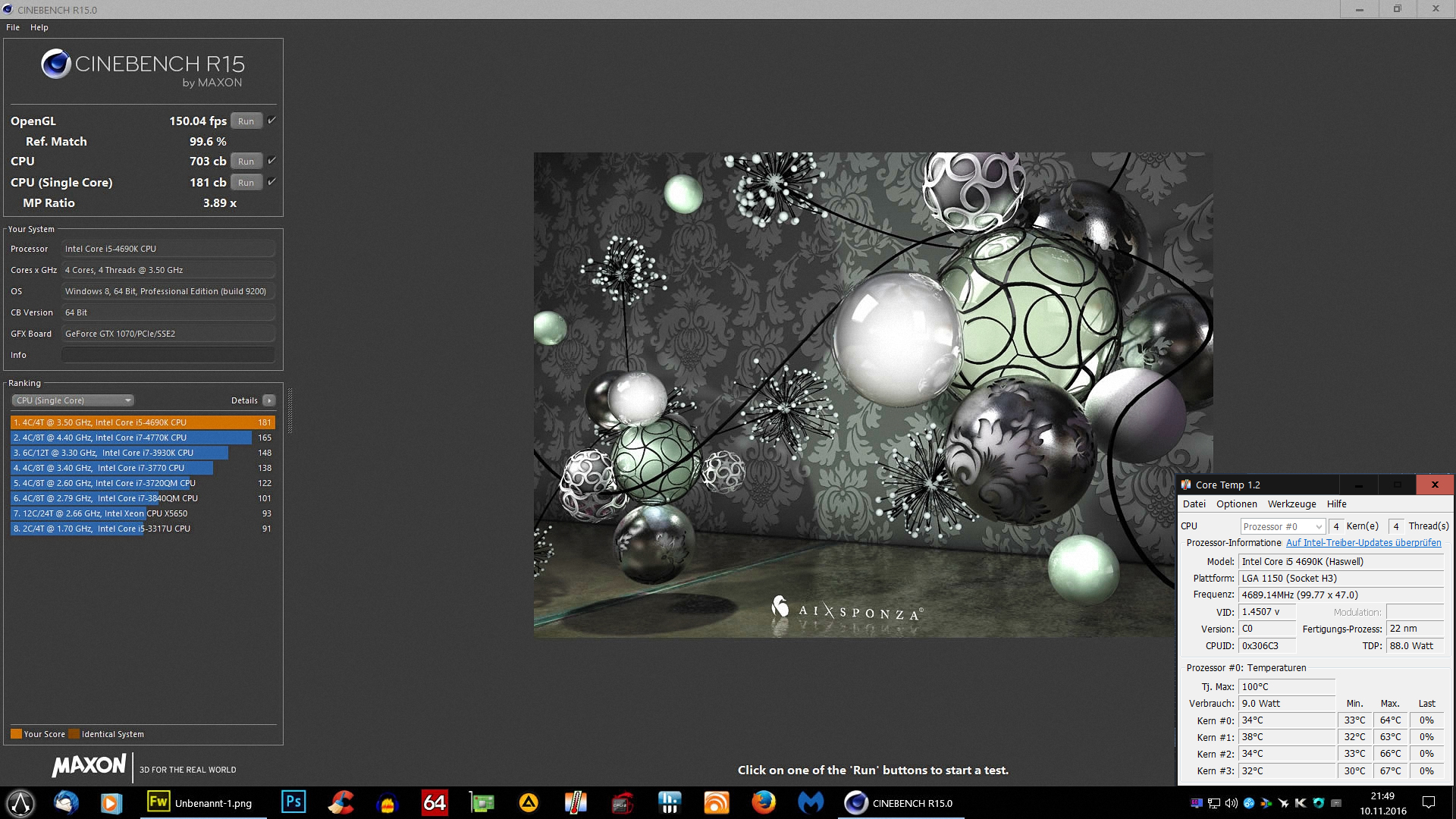Open the CPU (Single Core) ranking dropdown
Viewport: 1456px width, 819px height.
click(73, 400)
